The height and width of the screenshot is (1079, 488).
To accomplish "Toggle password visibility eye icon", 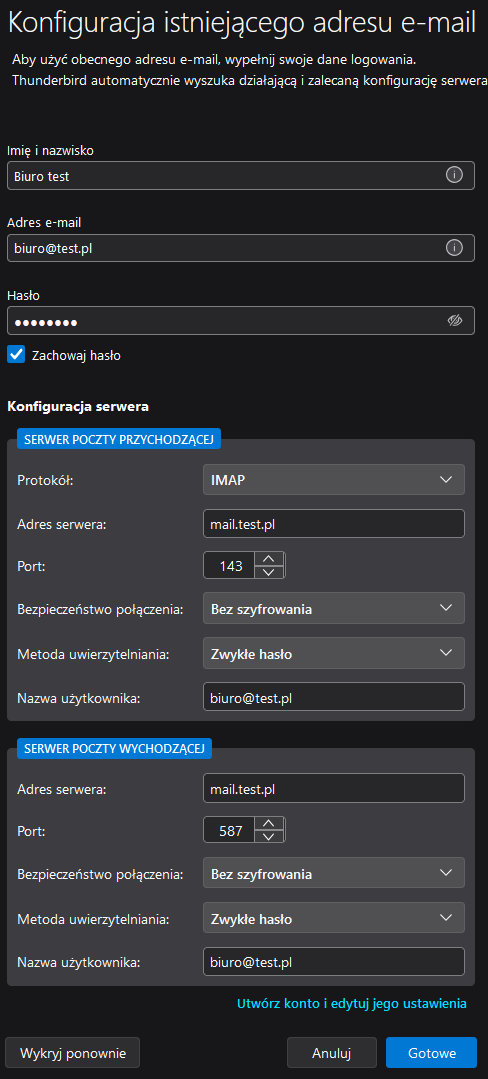I will [454, 321].
